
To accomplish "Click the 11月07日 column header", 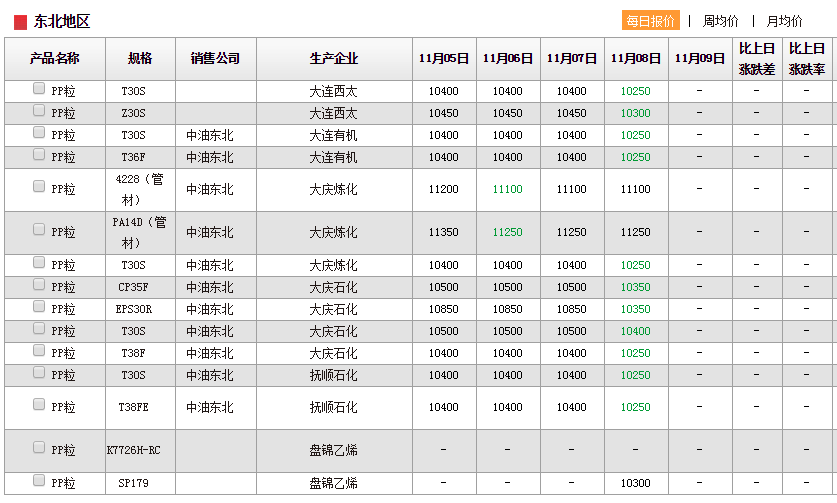I will point(572,59).
